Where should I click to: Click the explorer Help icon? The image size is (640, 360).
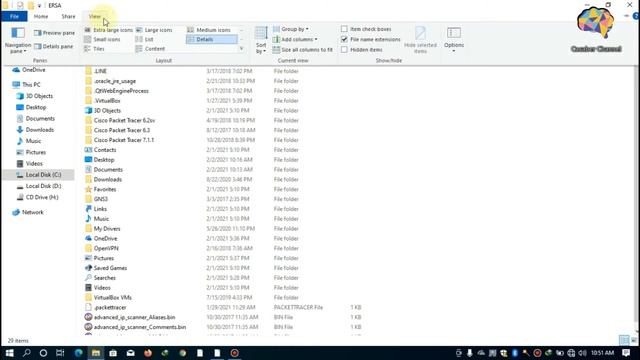(636, 16)
